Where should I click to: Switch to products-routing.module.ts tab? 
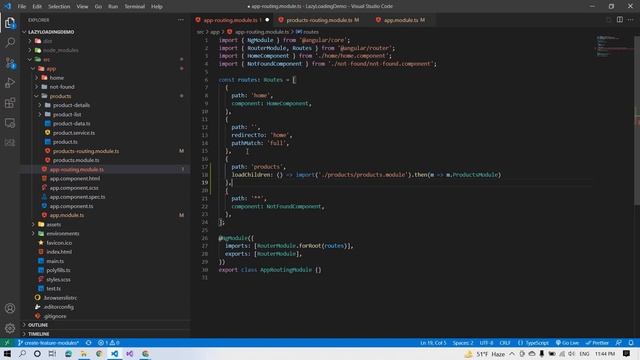point(318,20)
